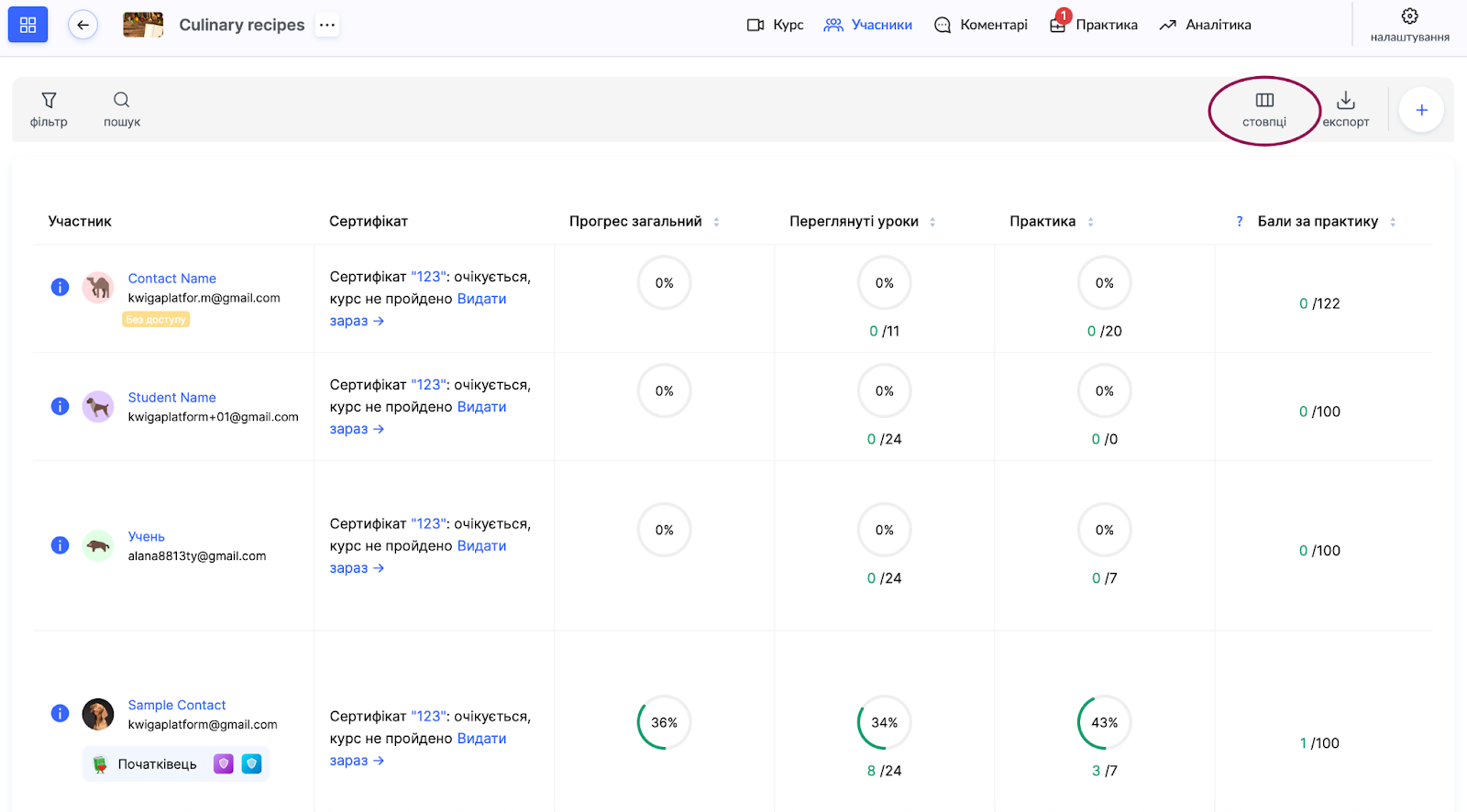Click Видати зараз link for Учень
The image size is (1467, 812).
tap(481, 546)
